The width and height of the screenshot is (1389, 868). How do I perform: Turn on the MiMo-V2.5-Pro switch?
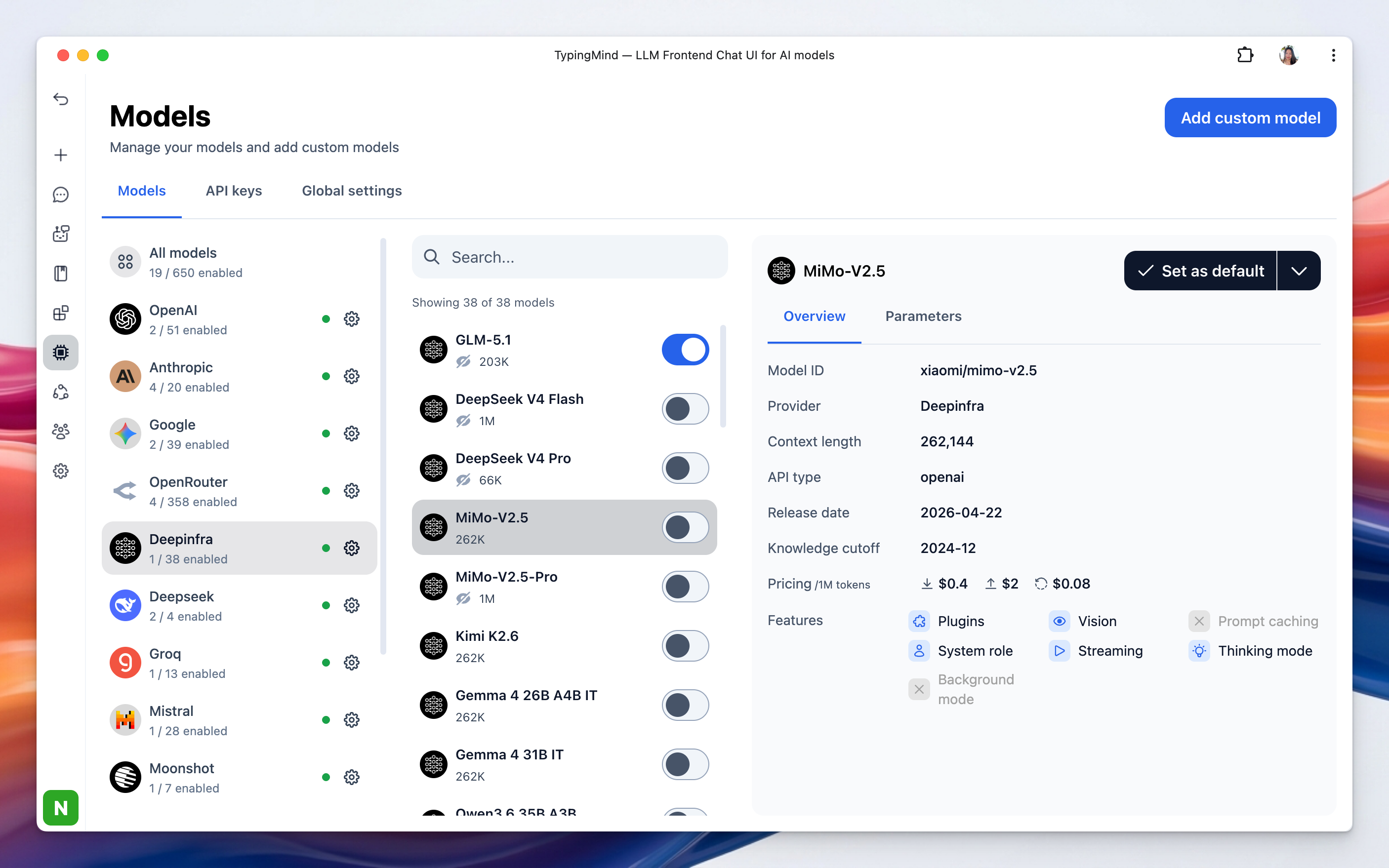click(x=686, y=587)
